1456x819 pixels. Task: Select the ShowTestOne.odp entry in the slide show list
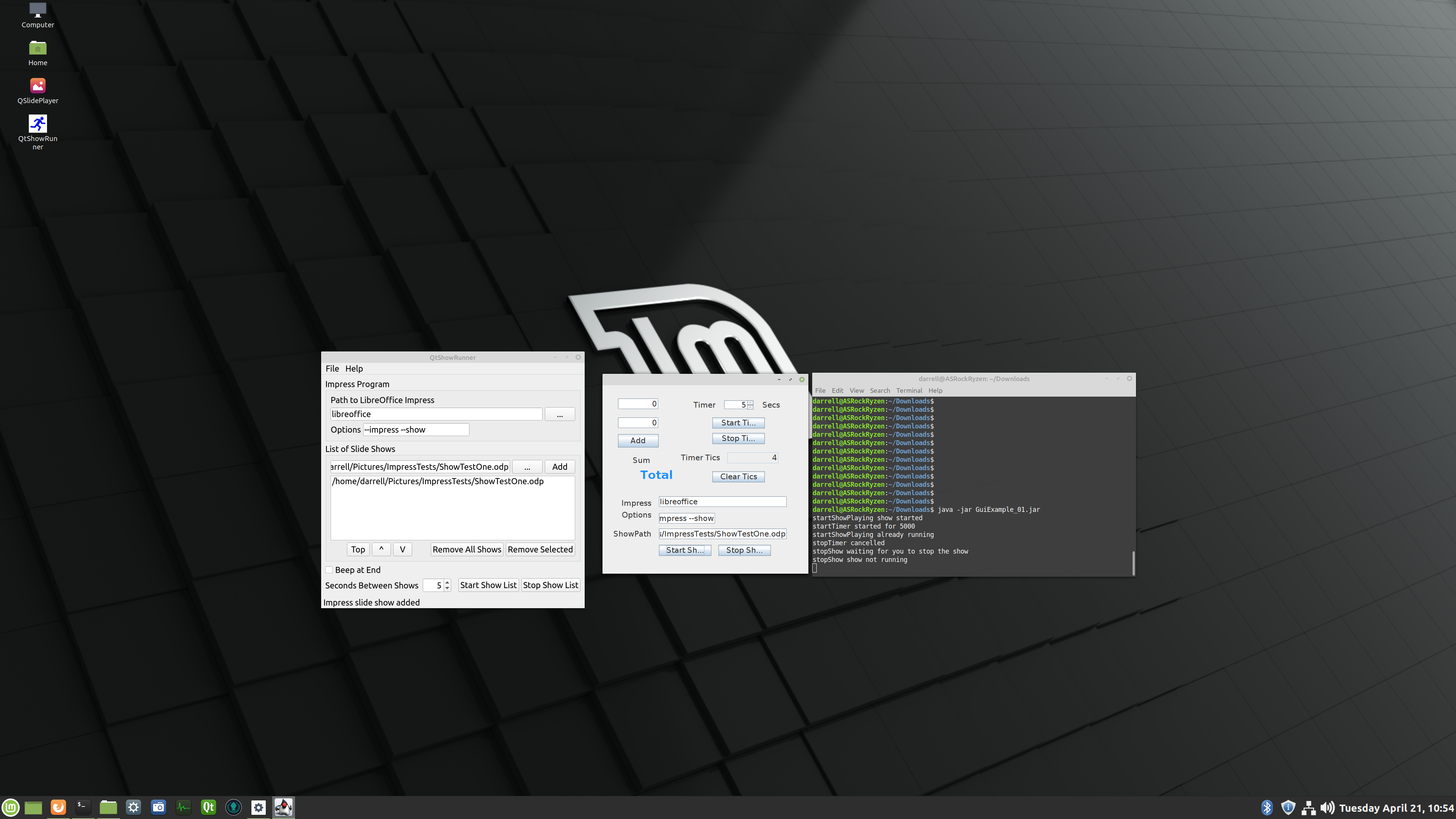pos(438,482)
